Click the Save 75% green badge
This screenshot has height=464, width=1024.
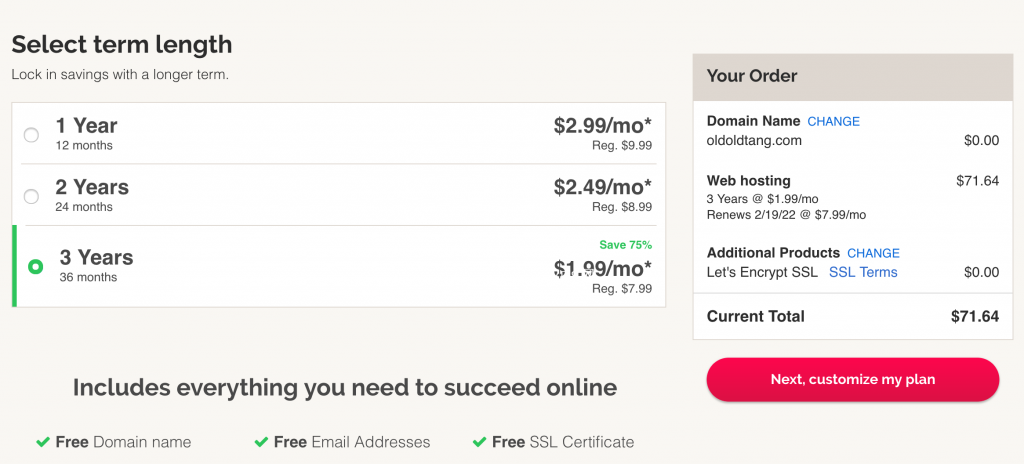pos(626,245)
